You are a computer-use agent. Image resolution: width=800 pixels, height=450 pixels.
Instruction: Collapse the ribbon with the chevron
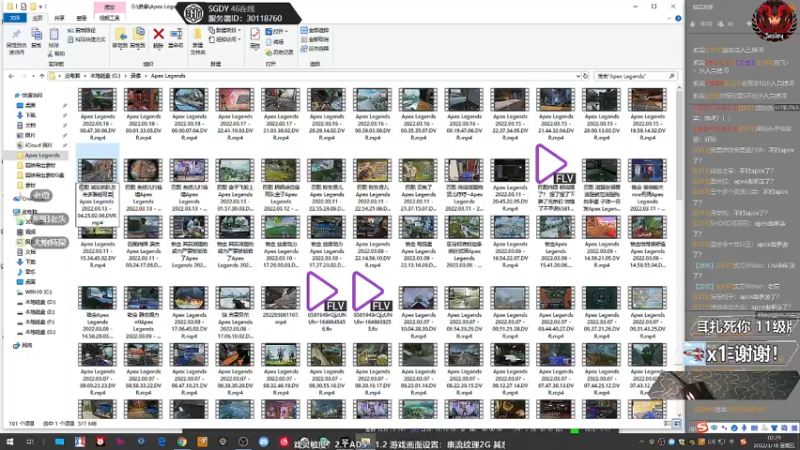(669, 18)
